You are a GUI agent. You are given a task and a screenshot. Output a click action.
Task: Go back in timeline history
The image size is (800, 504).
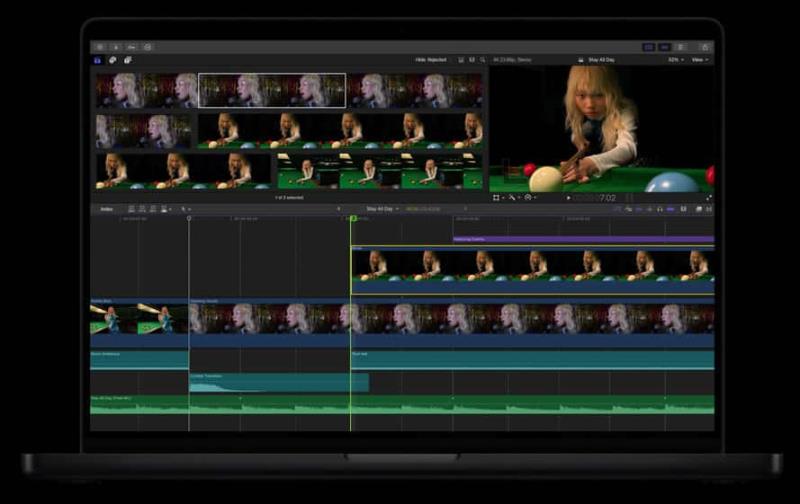[338, 209]
